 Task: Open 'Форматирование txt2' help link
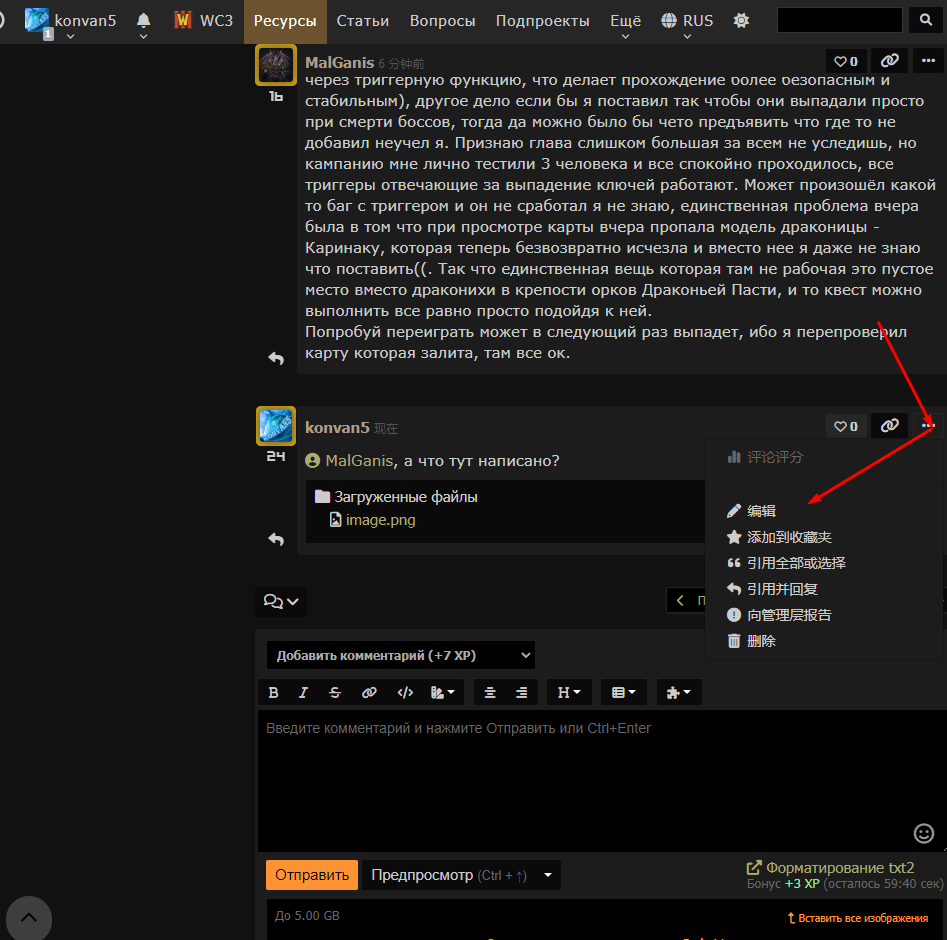[x=830, y=868]
